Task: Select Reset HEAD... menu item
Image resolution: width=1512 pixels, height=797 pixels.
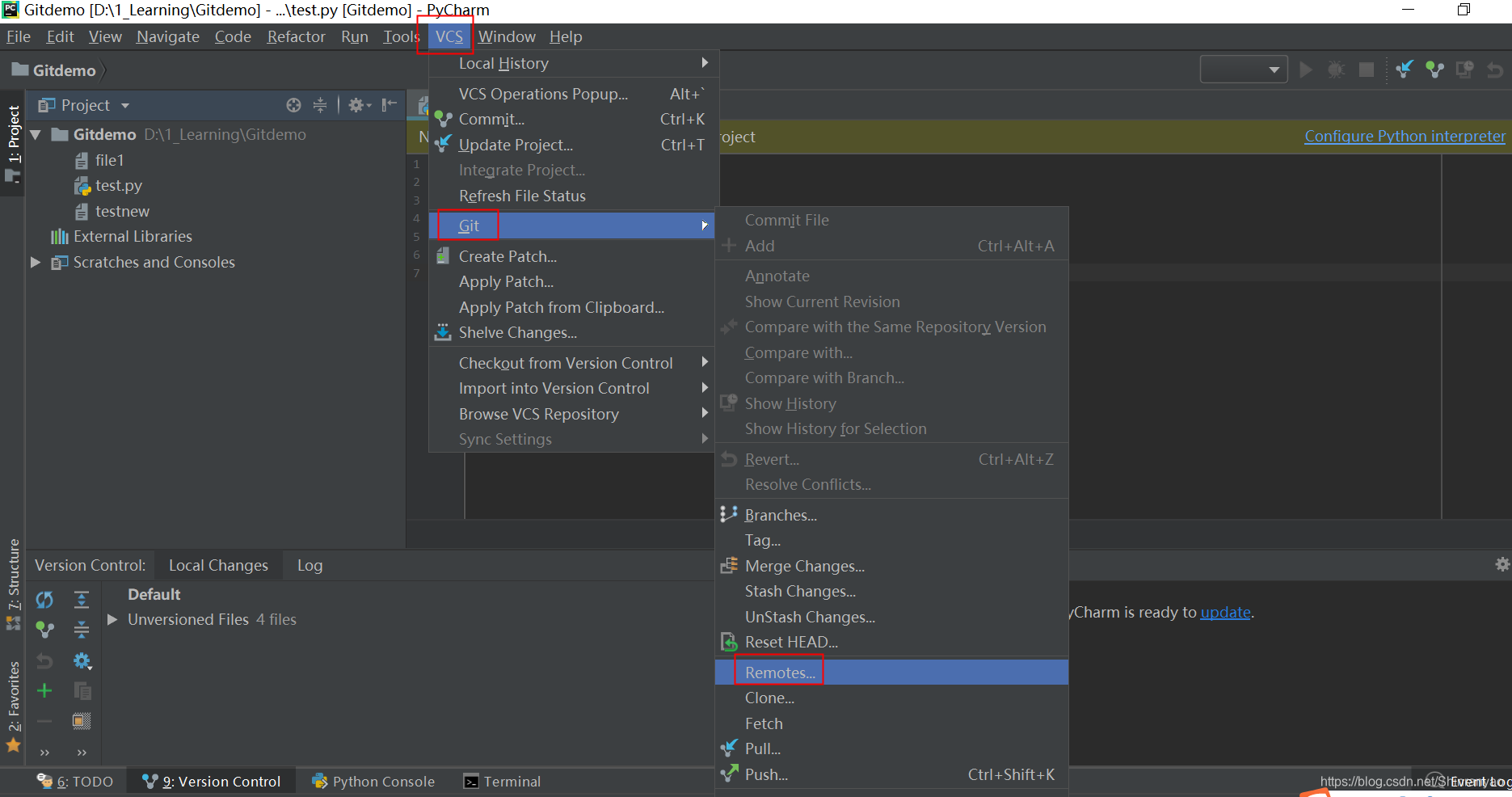Action: coord(892,642)
